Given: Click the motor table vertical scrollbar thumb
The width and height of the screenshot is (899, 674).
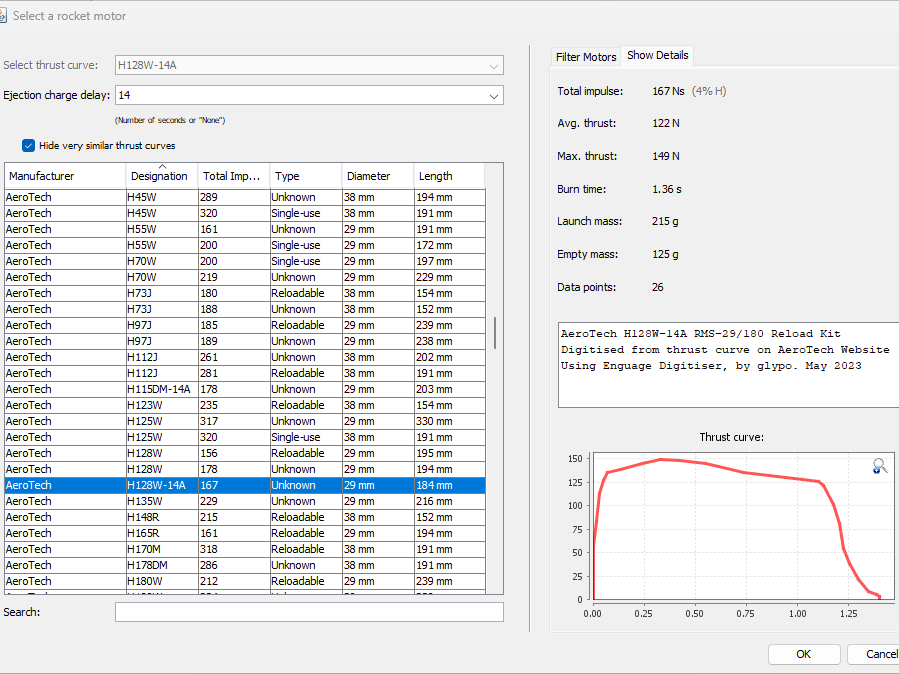Looking at the screenshot, I should tap(494, 332).
